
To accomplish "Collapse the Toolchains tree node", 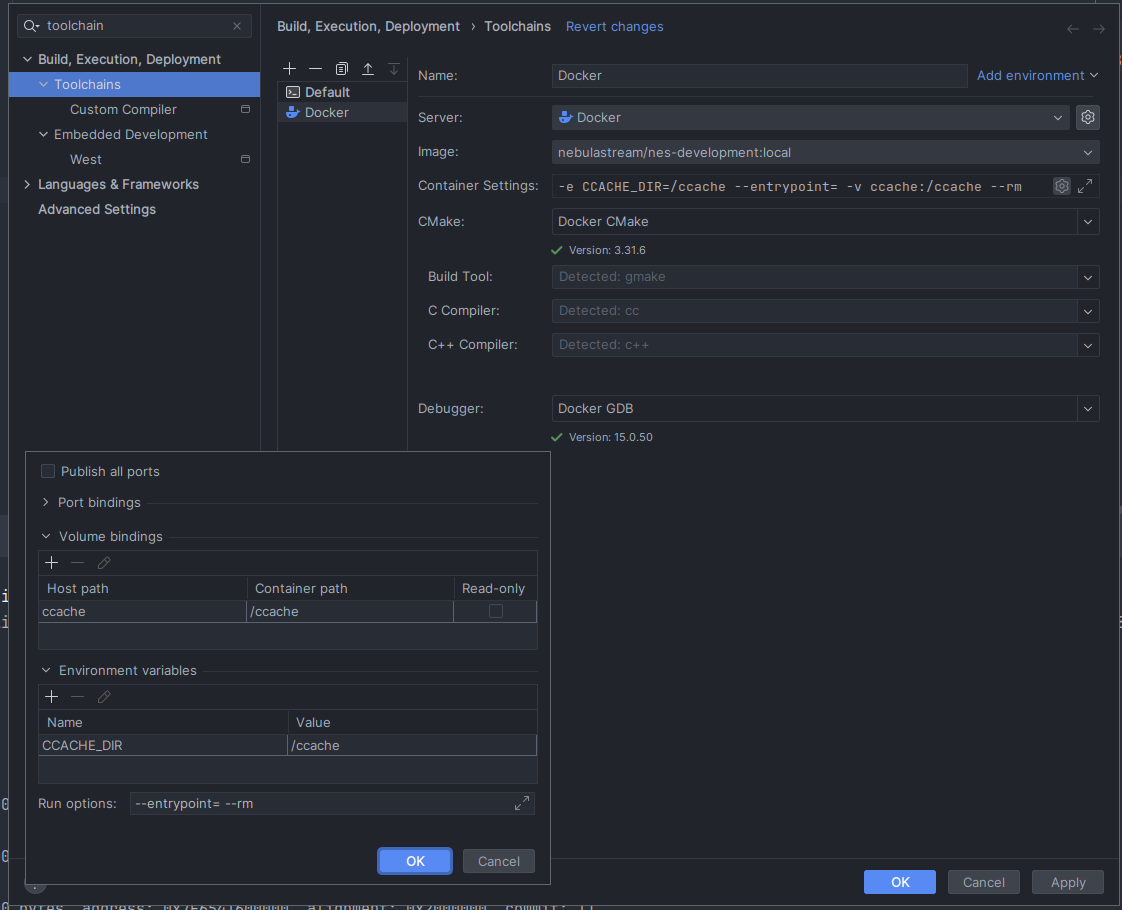I will (x=44, y=84).
